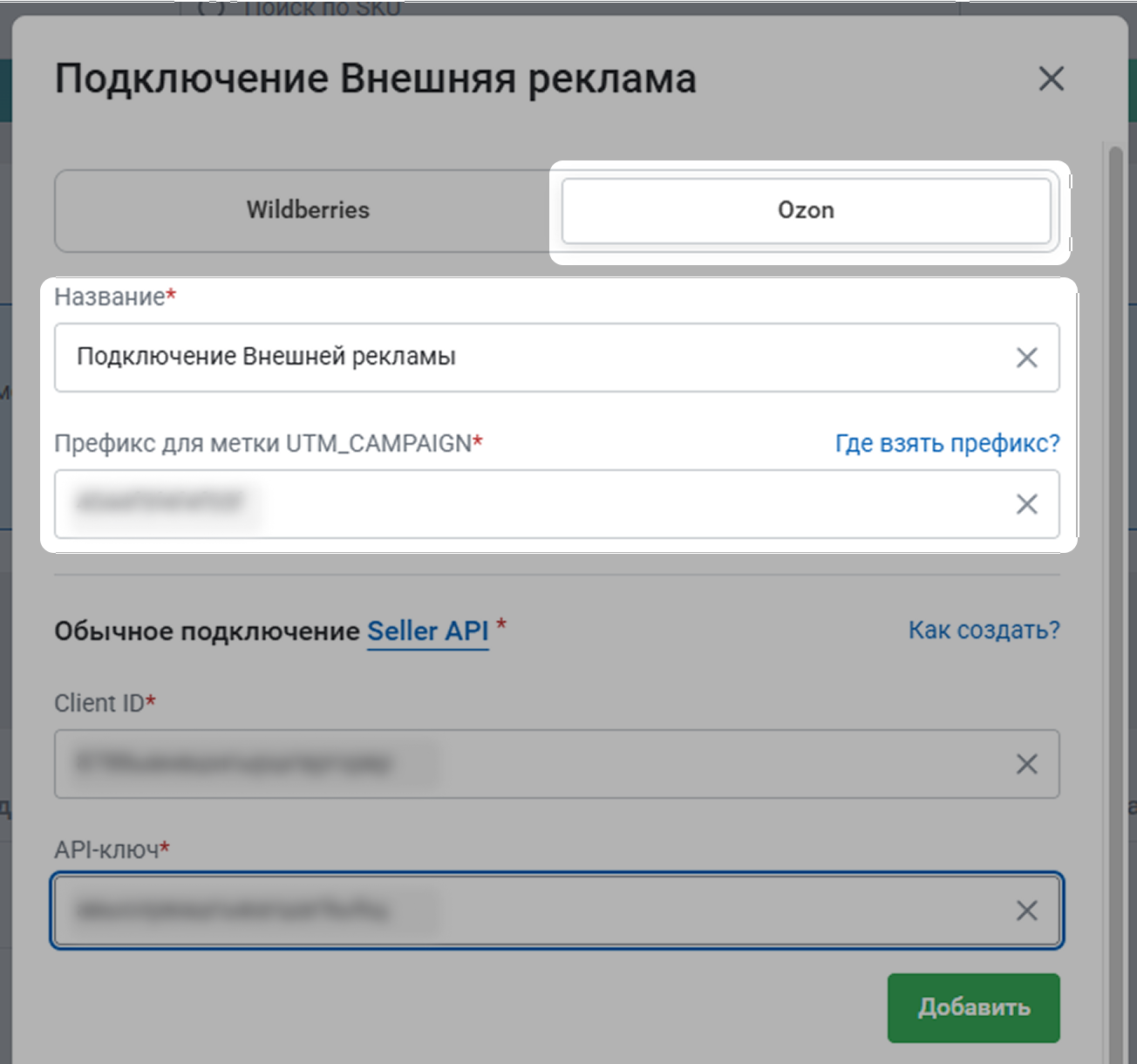
Task: Follow the Seller API link
Action: pos(427,631)
